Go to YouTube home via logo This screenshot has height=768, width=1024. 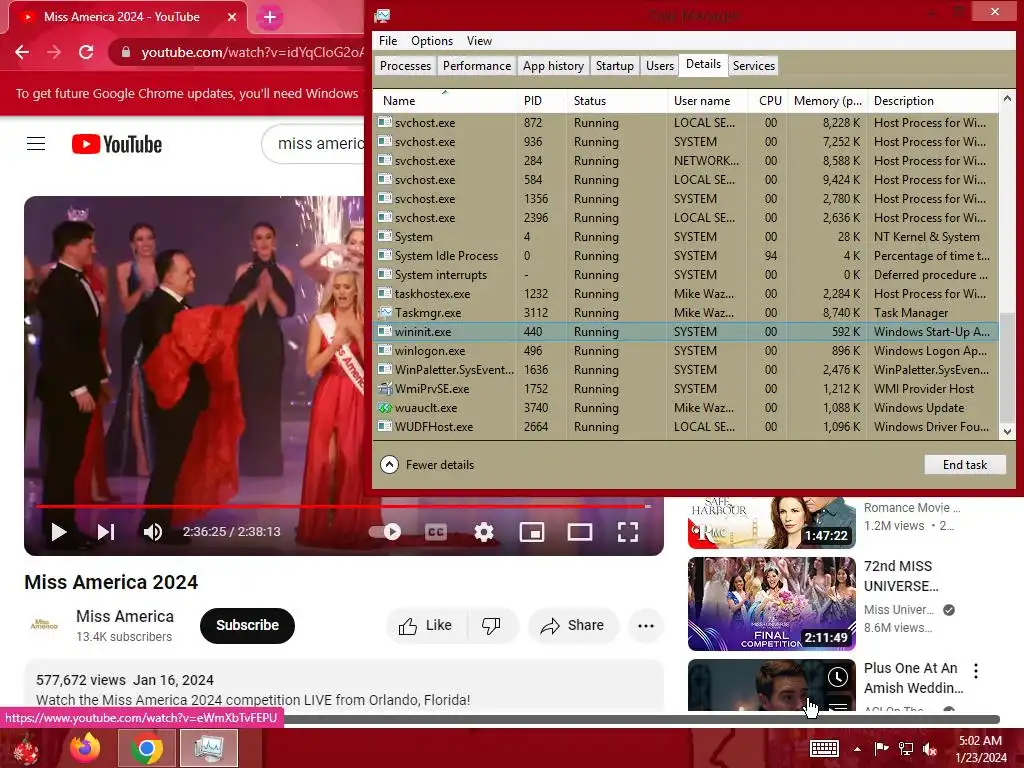click(117, 144)
